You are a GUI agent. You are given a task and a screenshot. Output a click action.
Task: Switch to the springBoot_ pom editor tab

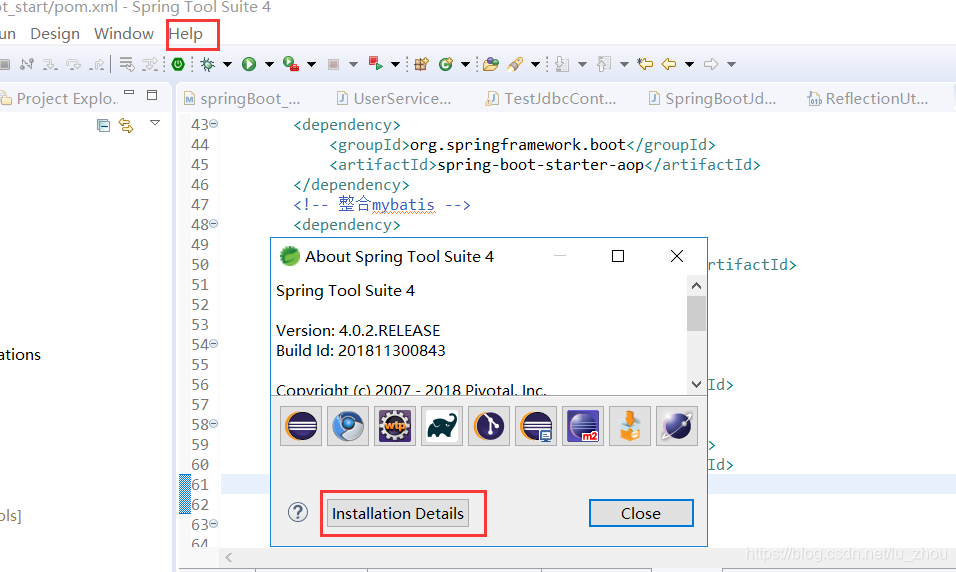(x=243, y=98)
